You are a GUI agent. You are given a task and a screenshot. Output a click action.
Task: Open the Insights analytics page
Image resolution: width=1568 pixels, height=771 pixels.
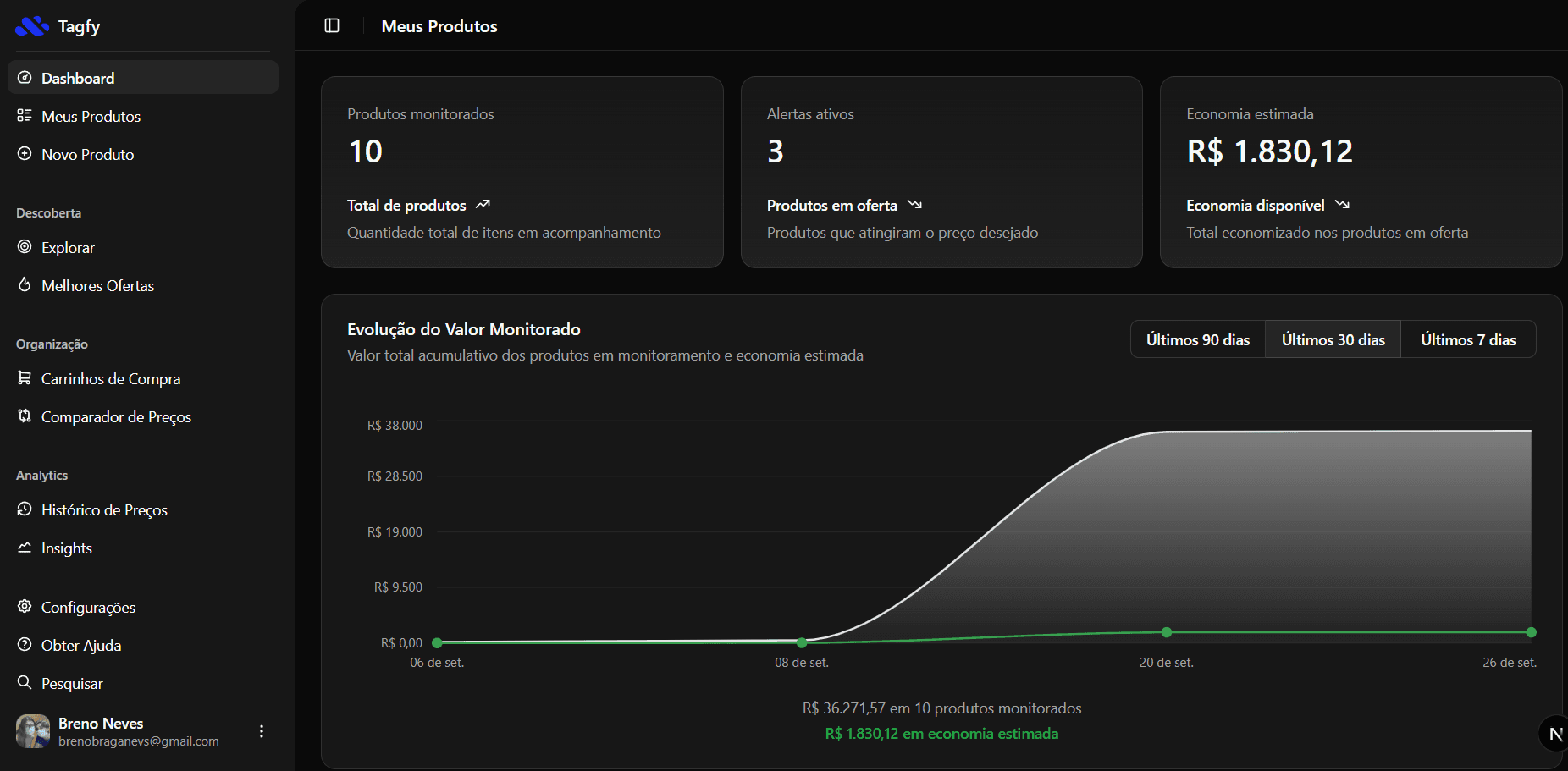pos(66,548)
